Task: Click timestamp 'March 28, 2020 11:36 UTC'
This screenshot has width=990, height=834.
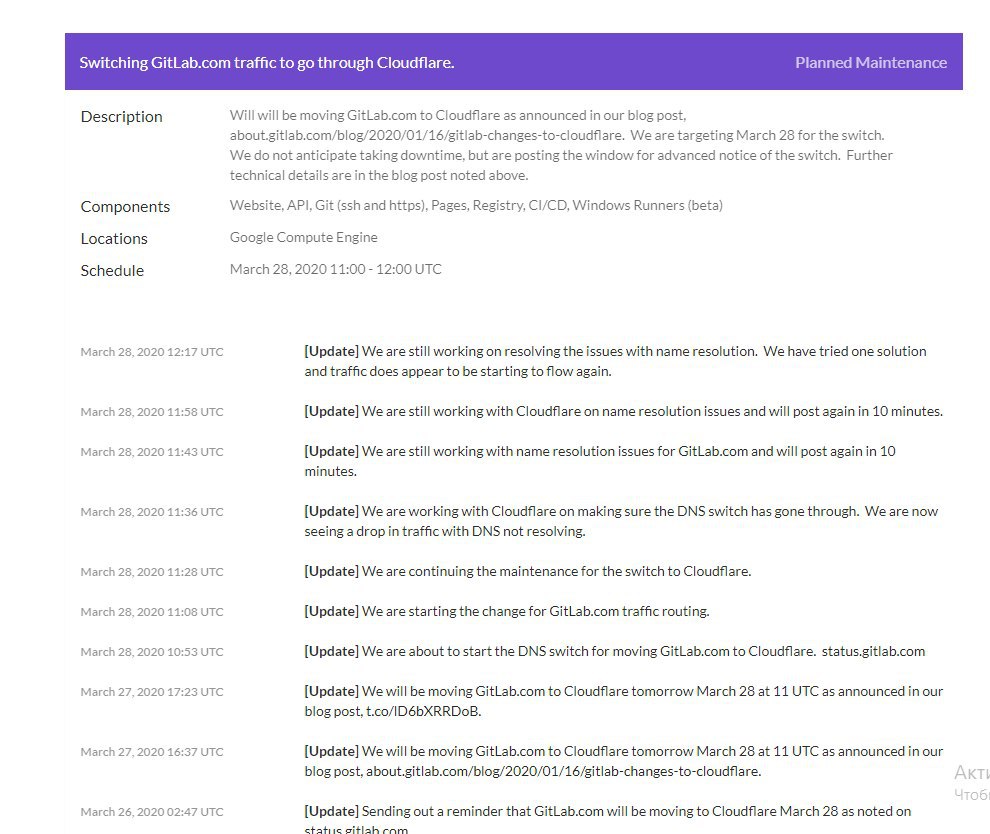Action: click(x=152, y=511)
